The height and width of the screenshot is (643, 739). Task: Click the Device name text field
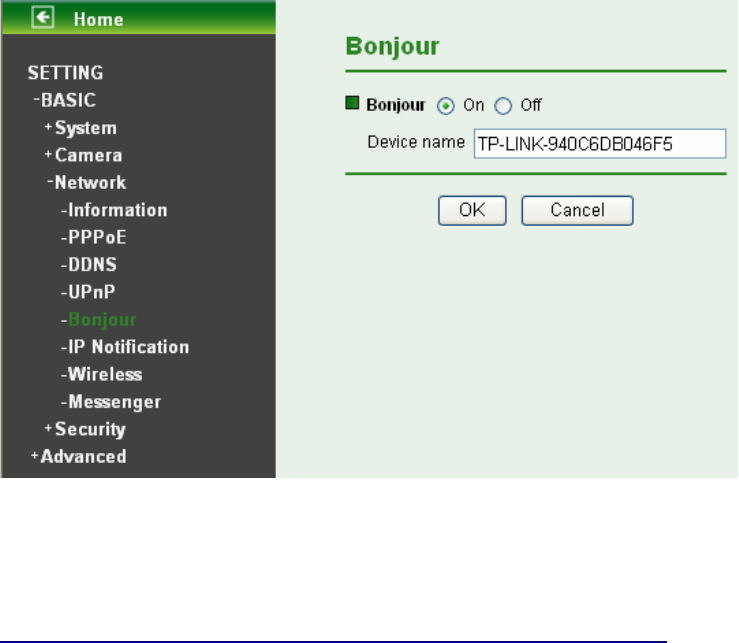point(600,143)
